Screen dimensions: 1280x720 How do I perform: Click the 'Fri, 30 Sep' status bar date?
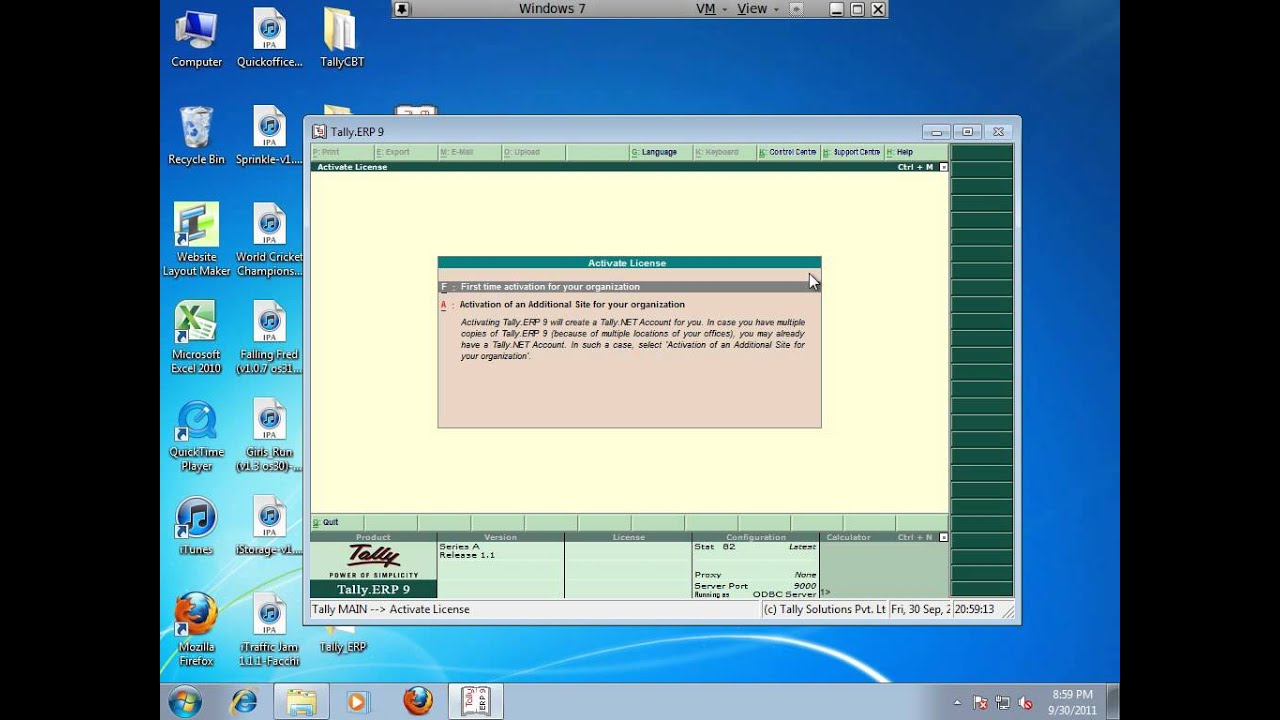[920, 609]
